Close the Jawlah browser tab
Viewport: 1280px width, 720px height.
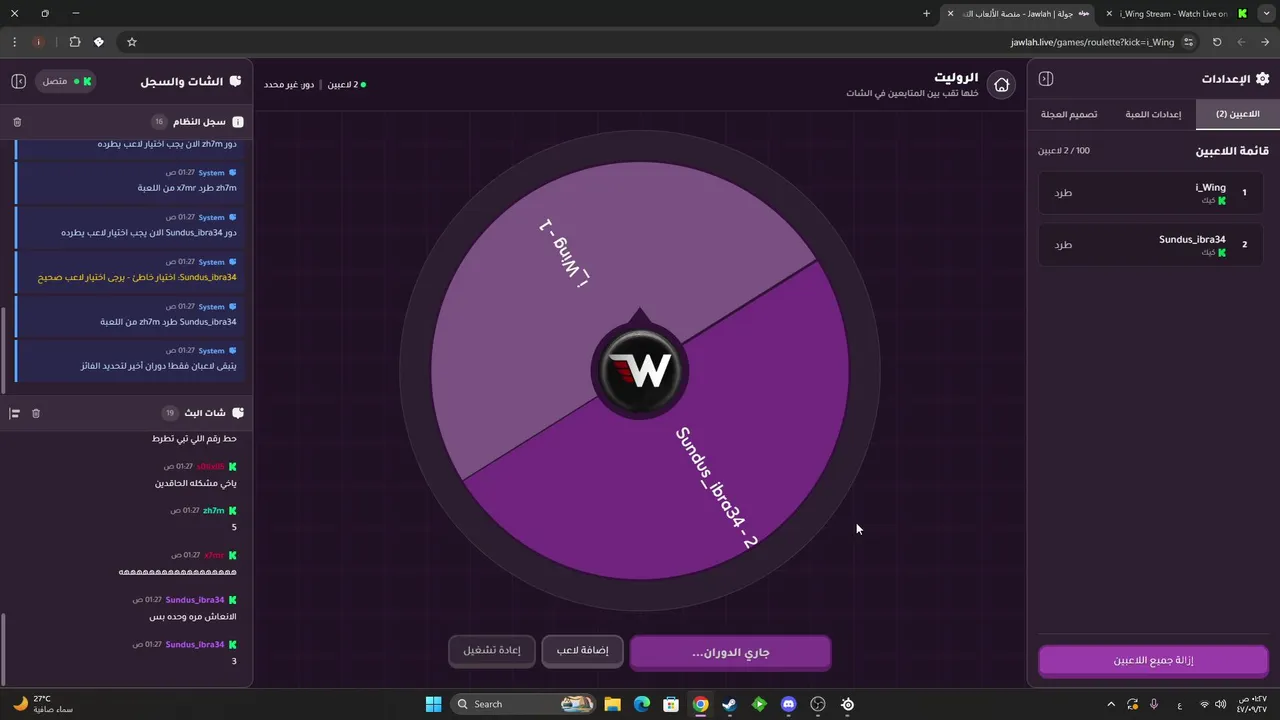tap(950, 13)
